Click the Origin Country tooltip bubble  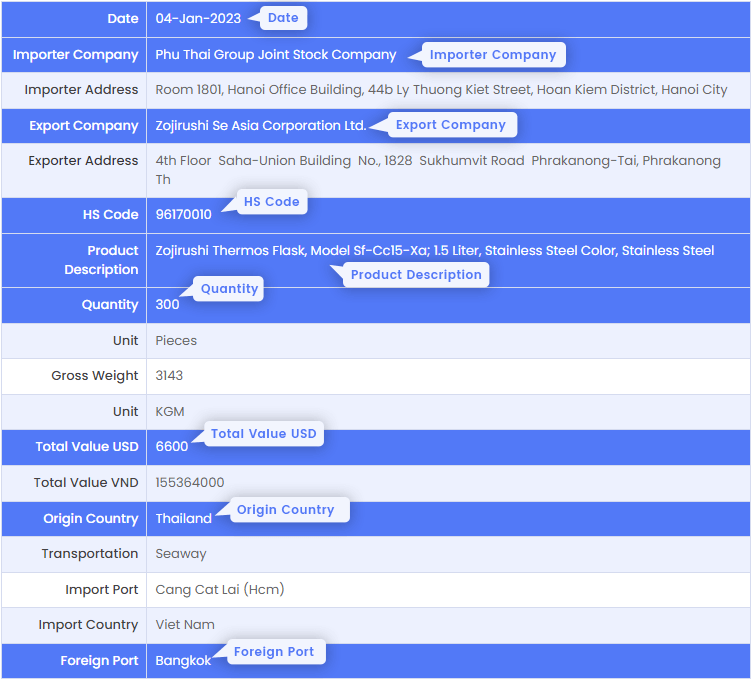pyautogui.click(x=290, y=509)
